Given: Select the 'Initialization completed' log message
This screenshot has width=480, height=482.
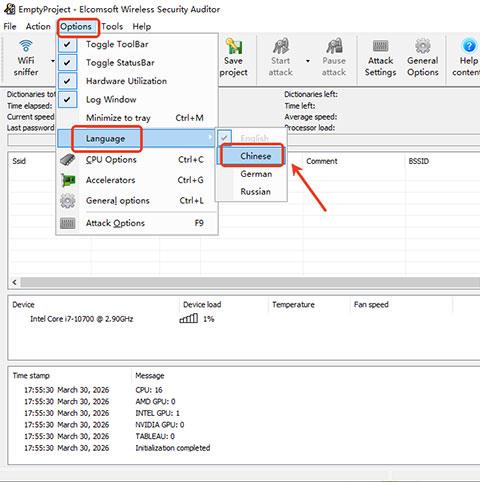Looking at the screenshot, I should coord(173,448).
